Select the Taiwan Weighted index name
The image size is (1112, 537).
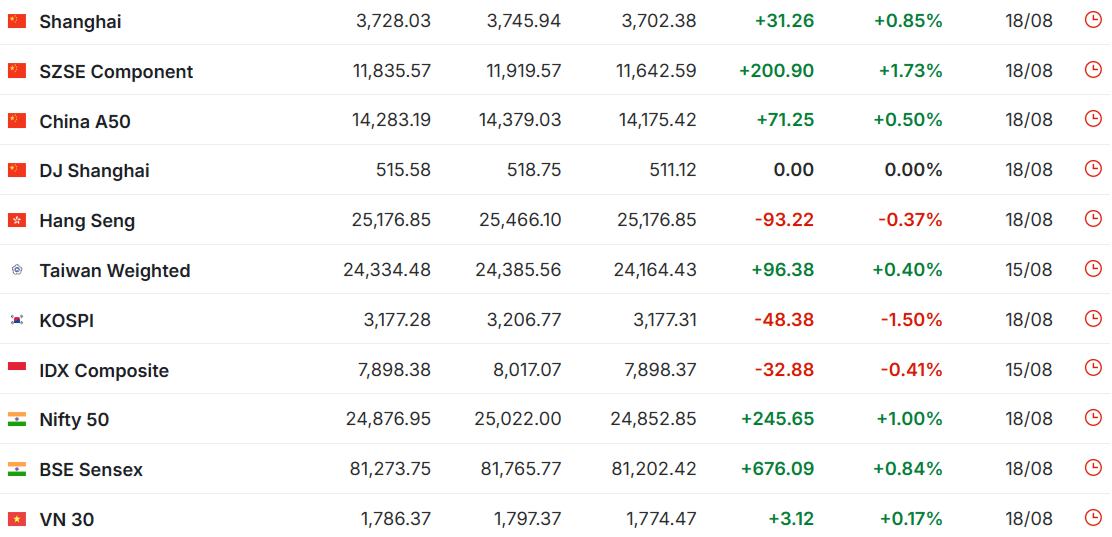115,271
